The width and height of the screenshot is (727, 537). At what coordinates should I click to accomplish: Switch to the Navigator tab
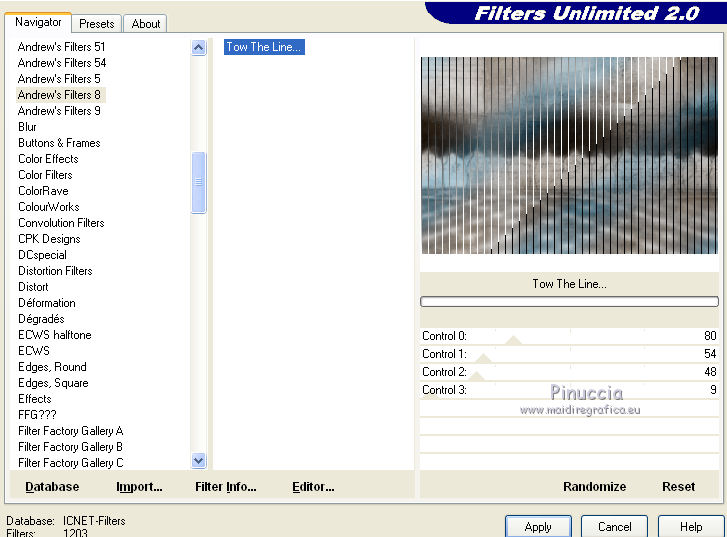[x=38, y=22]
